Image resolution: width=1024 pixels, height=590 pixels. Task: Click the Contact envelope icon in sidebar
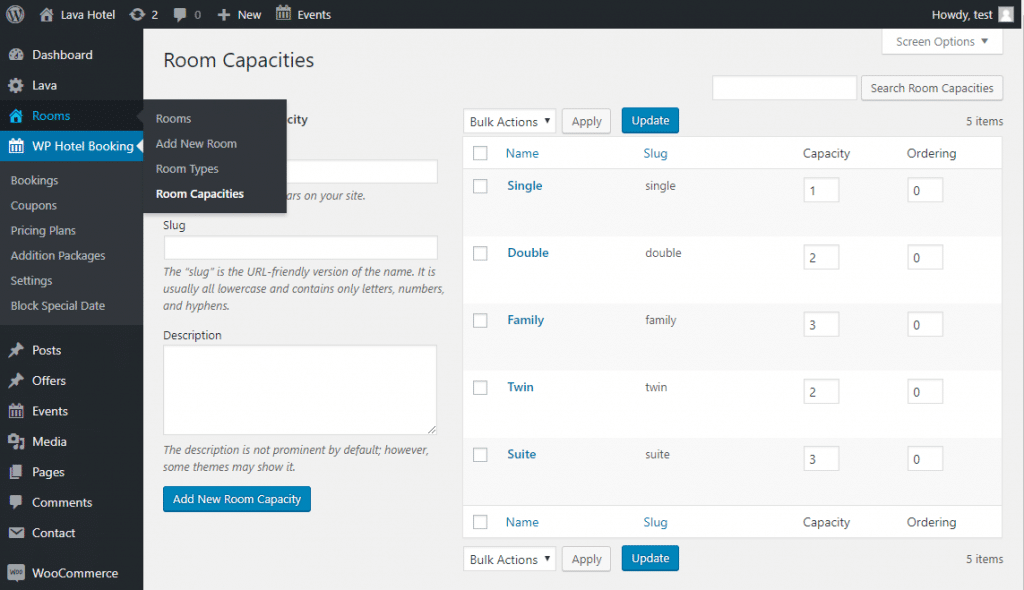16,533
